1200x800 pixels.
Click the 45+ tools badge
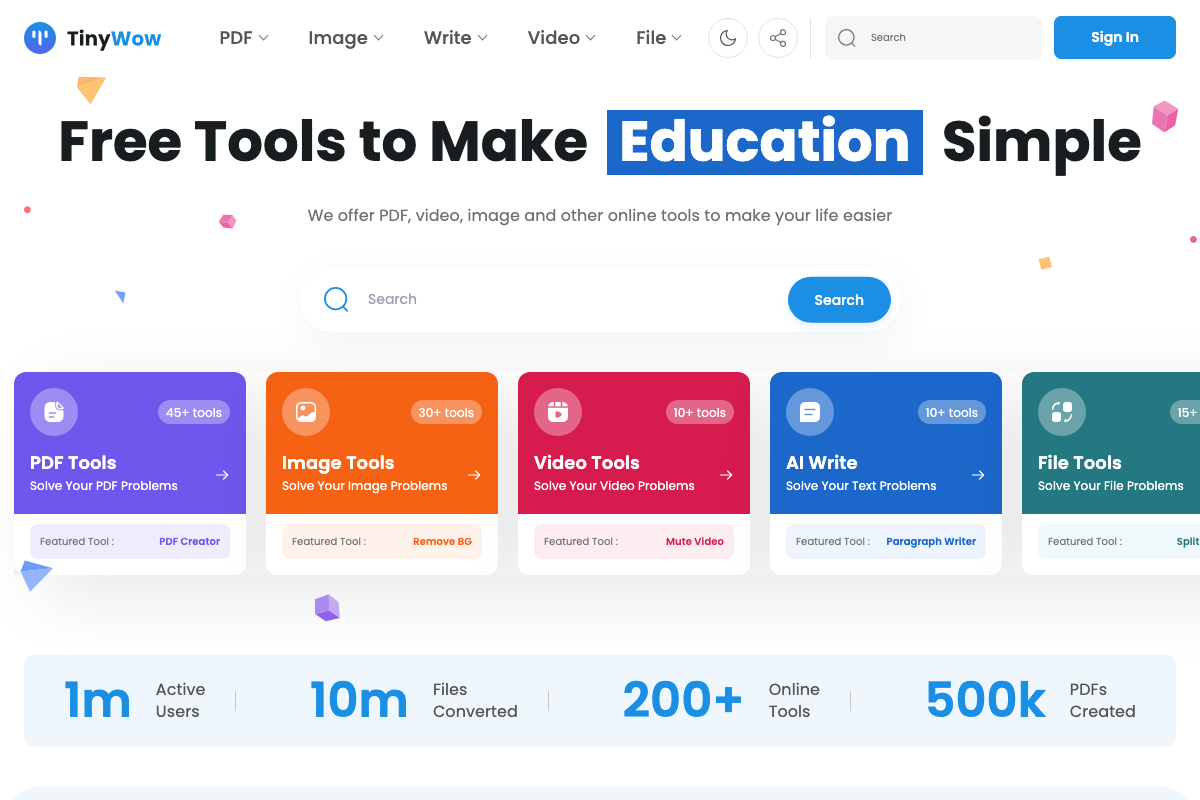click(x=194, y=412)
